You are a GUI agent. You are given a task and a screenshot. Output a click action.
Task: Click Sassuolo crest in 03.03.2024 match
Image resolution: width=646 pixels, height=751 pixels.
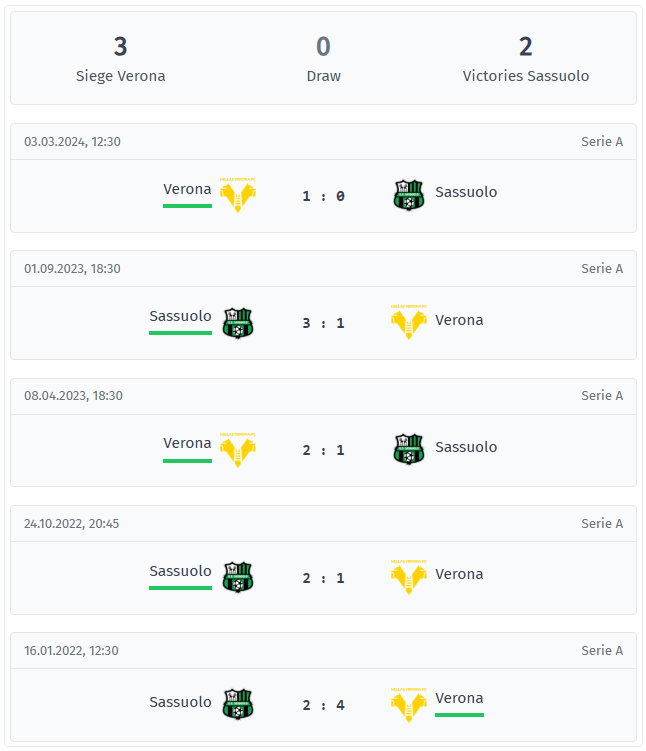tap(408, 195)
